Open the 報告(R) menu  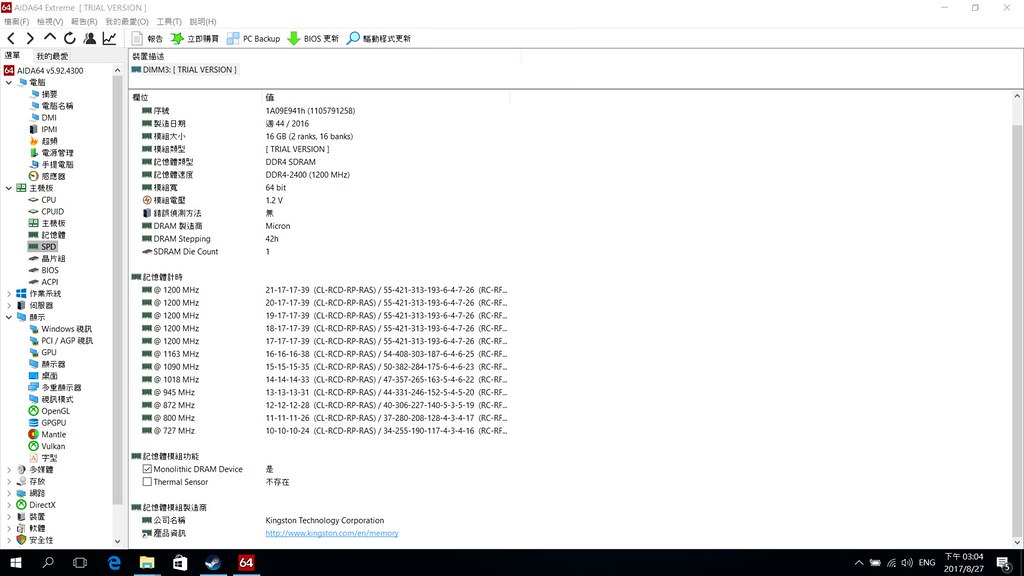point(84,22)
